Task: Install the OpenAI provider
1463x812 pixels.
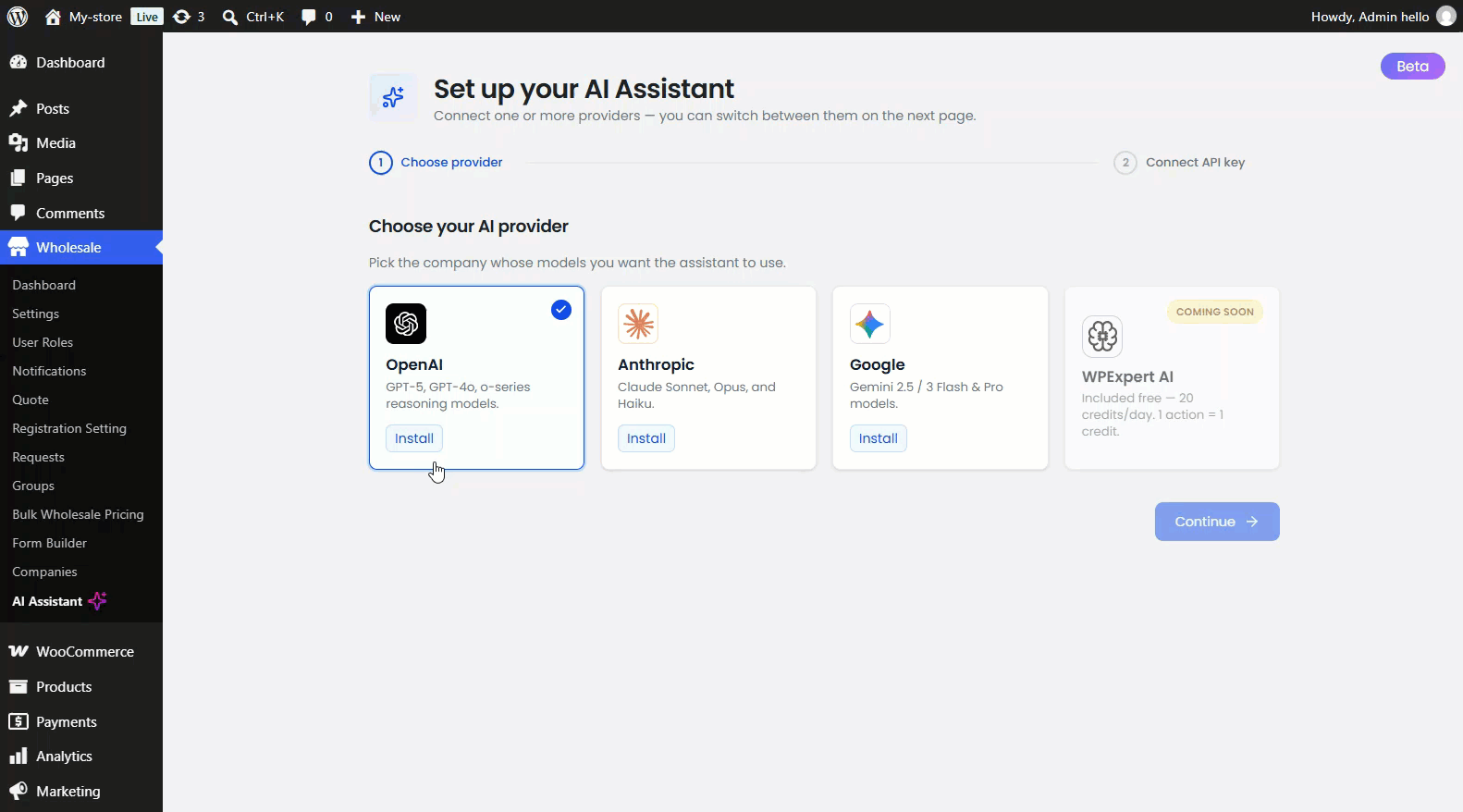Action: tap(414, 438)
